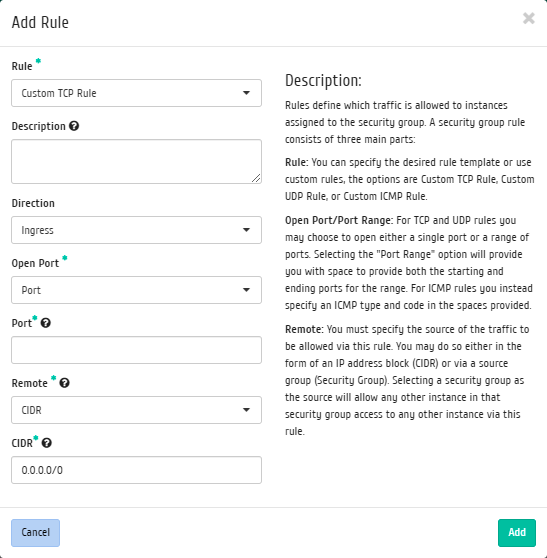This screenshot has height=558, width=547.
Task: Click the Remote field label
Action: click(x=30, y=383)
